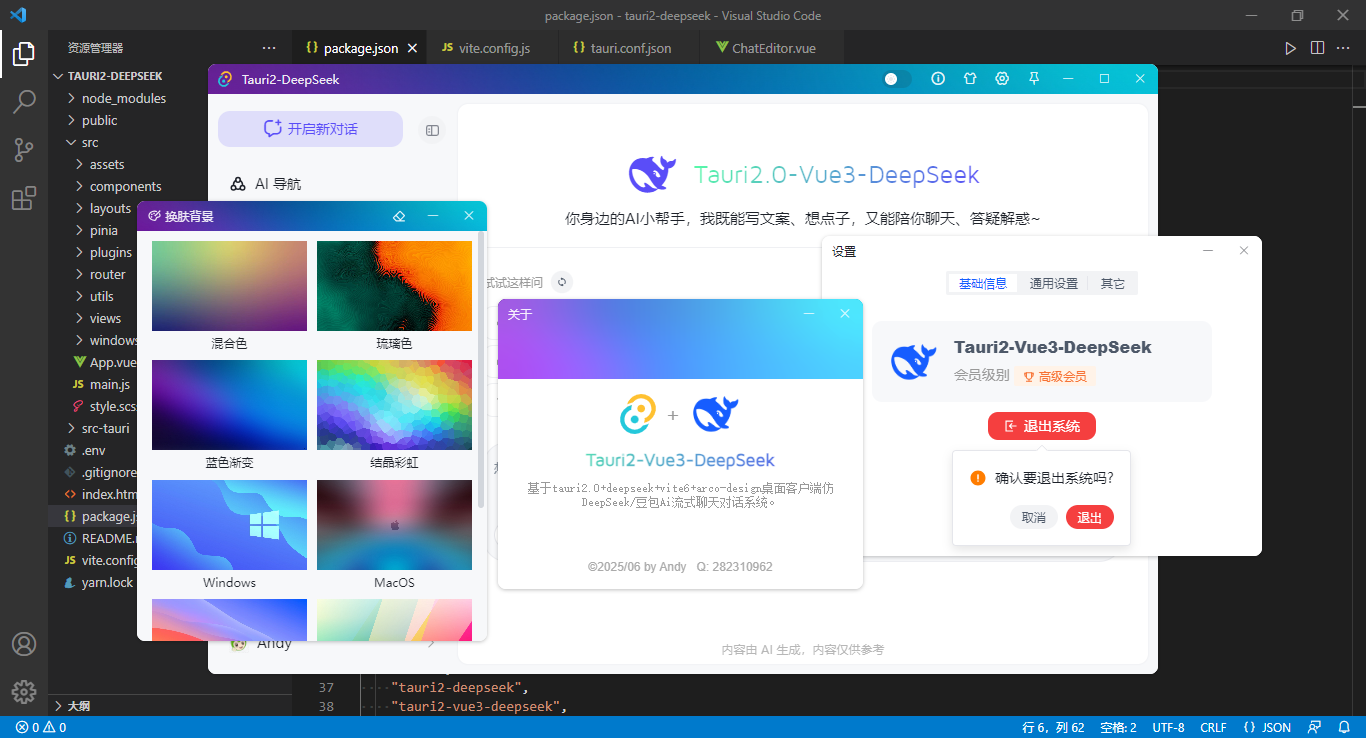Pin the window with the pushpin icon
The image size is (1366, 738).
1033,78
